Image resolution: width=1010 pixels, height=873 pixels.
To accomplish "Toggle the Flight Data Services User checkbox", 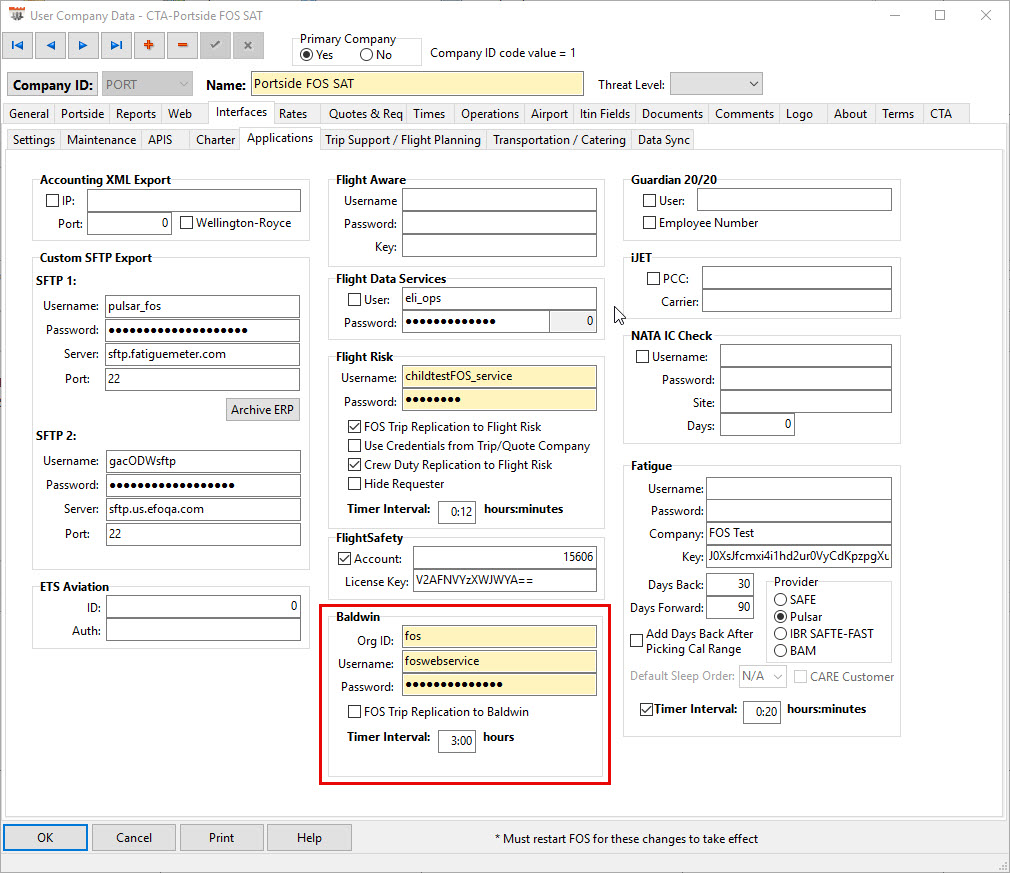I will tap(354, 300).
